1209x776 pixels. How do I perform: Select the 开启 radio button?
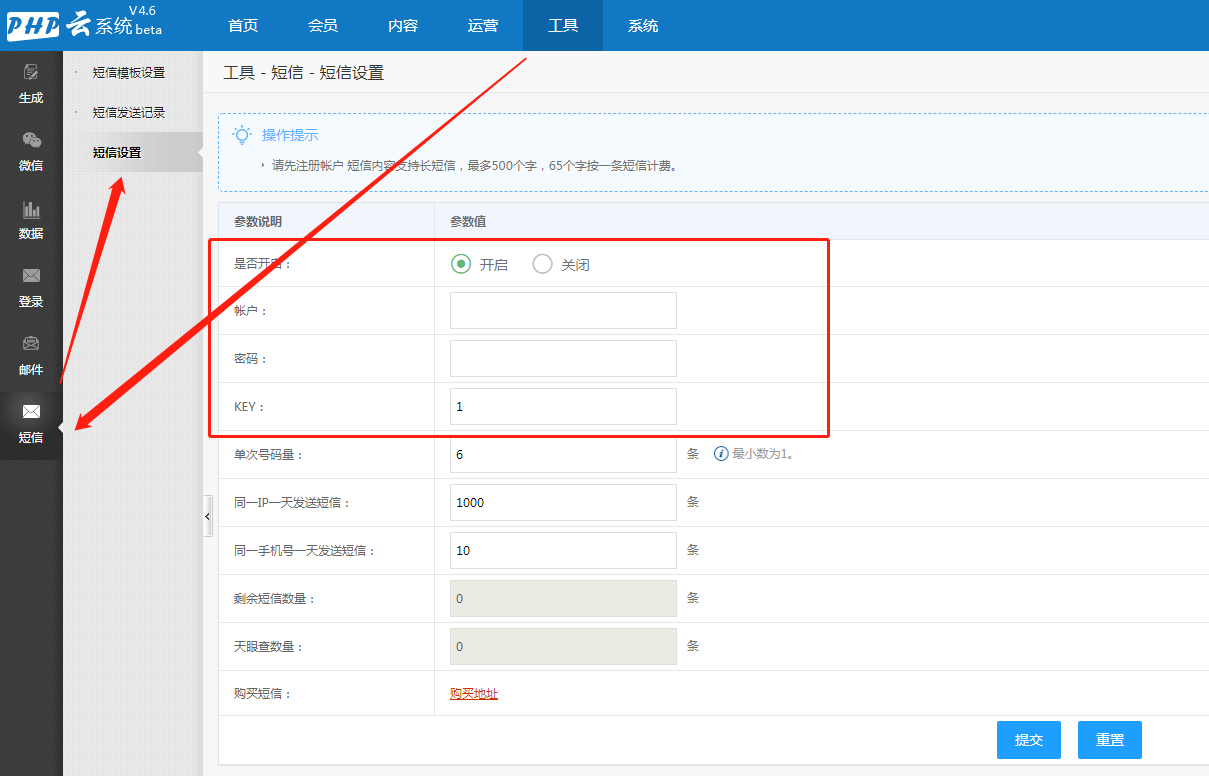461,264
